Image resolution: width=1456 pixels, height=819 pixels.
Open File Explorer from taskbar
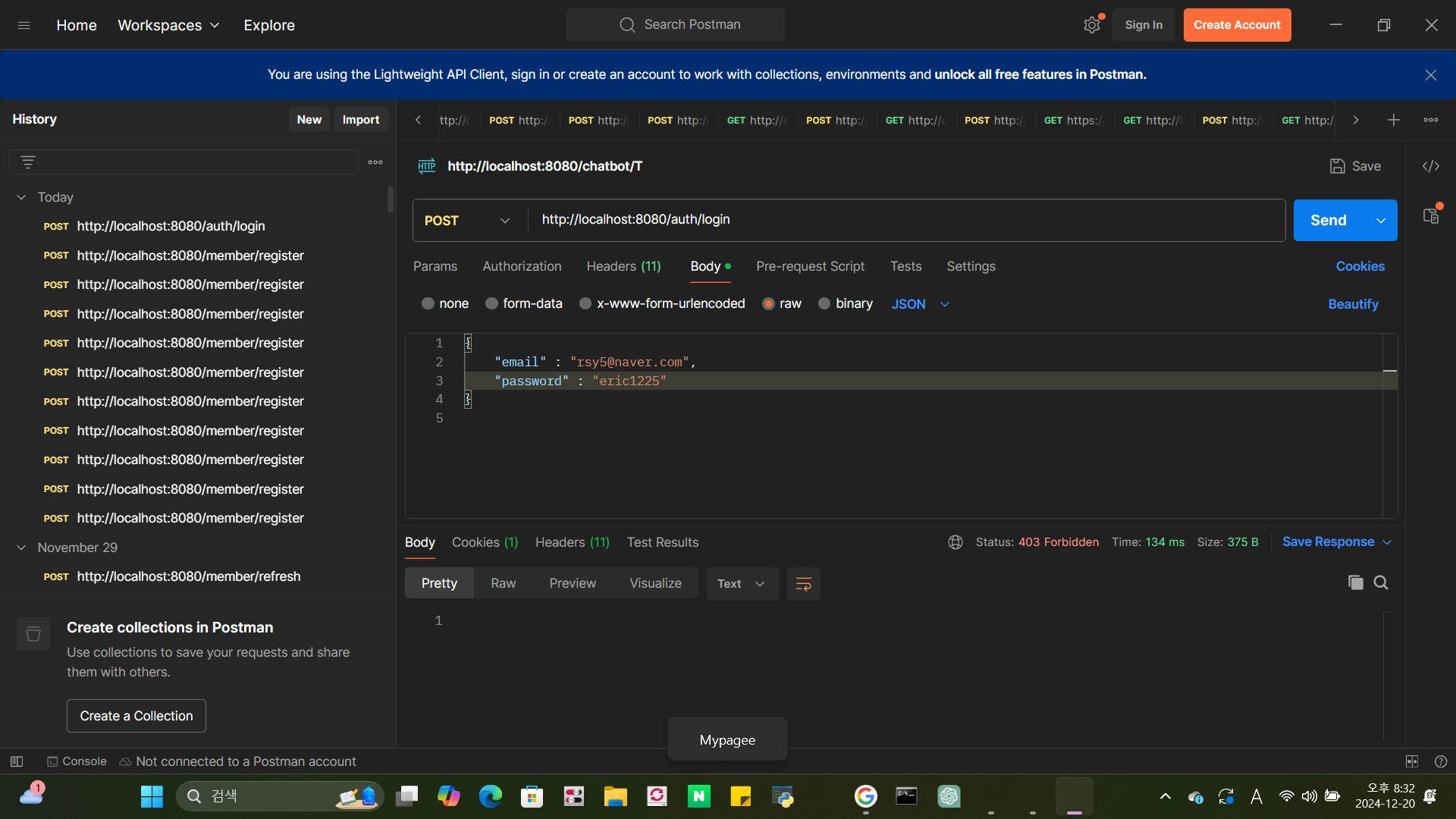(616, 796)
